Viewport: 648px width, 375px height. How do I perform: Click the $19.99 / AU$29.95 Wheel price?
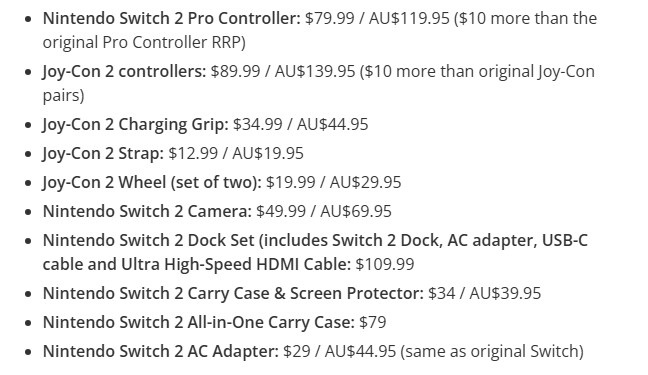coord(334,182)
